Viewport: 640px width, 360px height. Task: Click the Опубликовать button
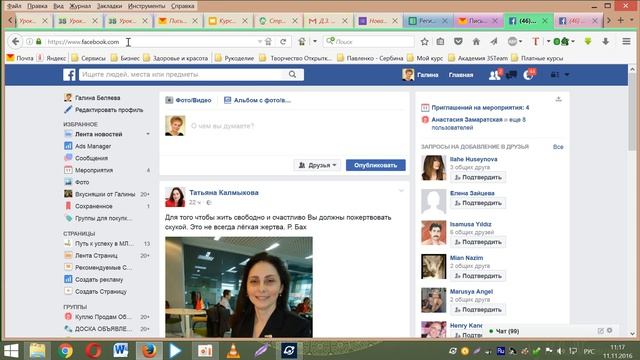tap(376, 165)
